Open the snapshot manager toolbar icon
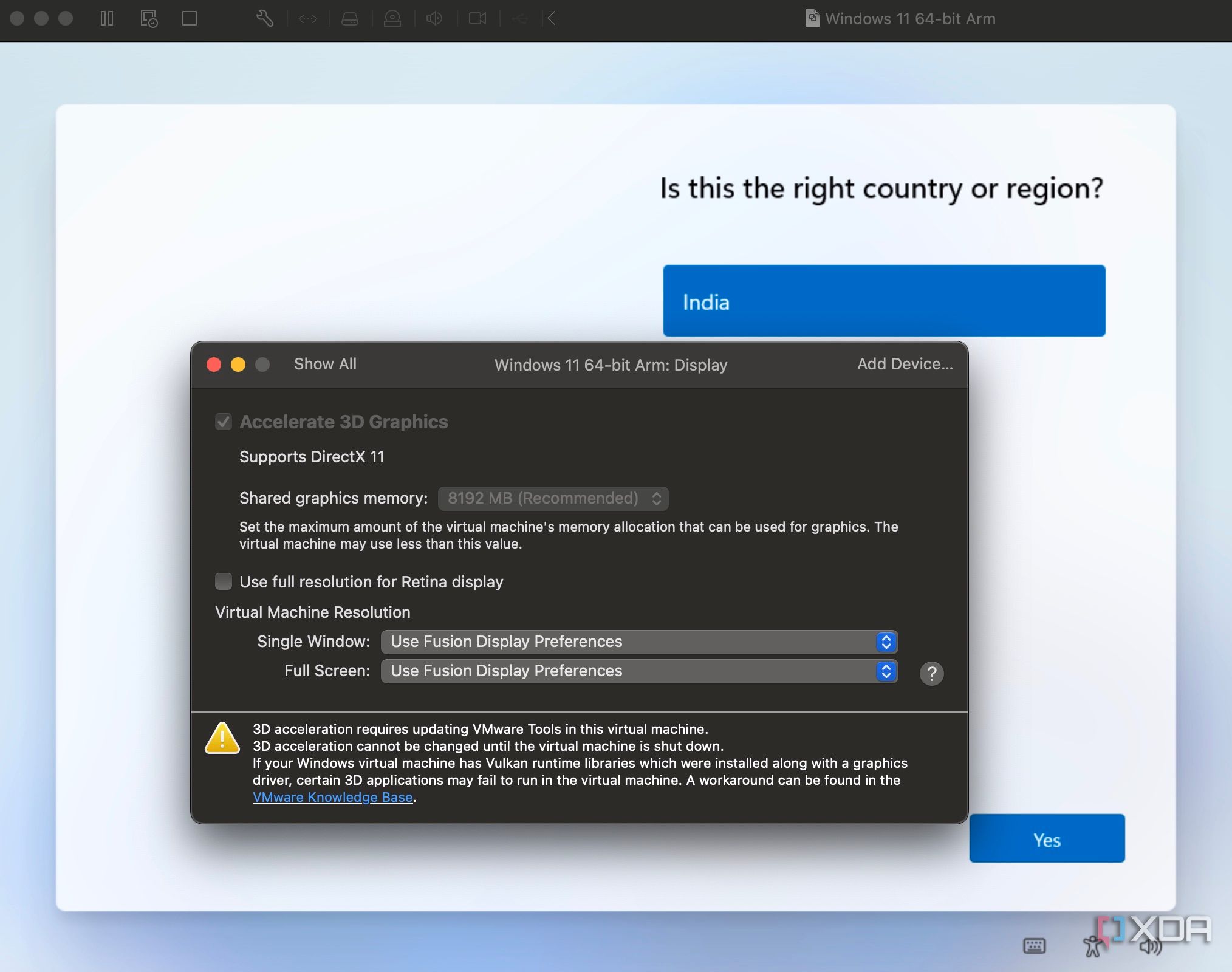The image size is (1232, 972). point(149,18)
